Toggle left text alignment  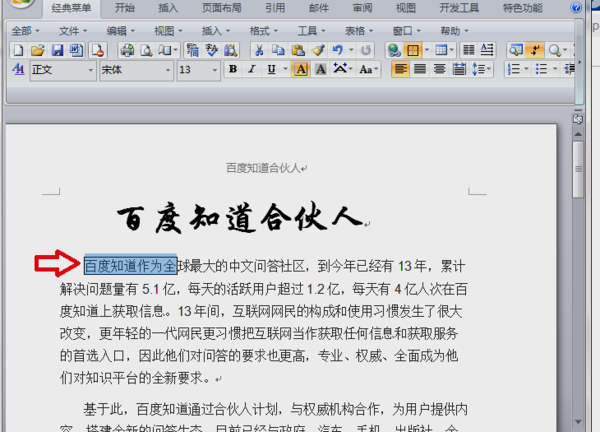coord(400,69)
